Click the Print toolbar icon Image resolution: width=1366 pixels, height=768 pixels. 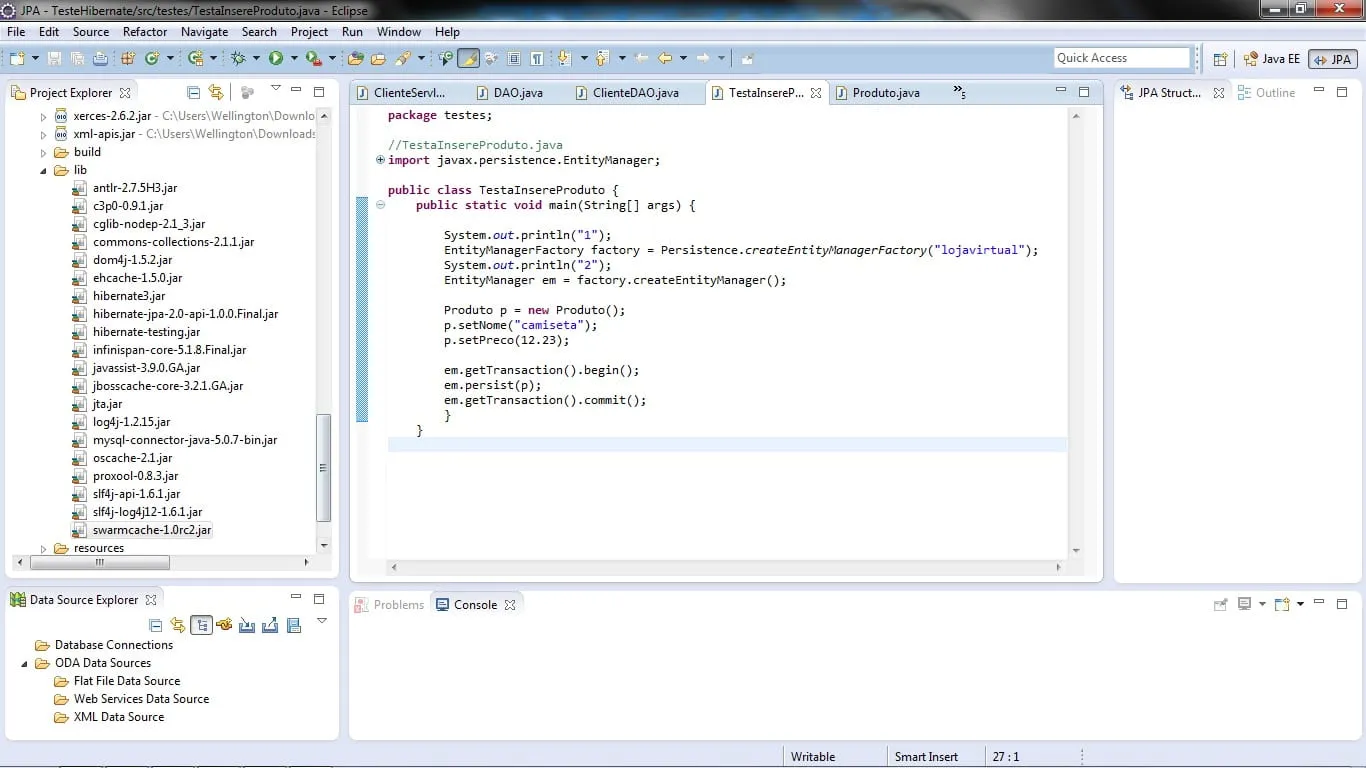click(x=100, y=59)
